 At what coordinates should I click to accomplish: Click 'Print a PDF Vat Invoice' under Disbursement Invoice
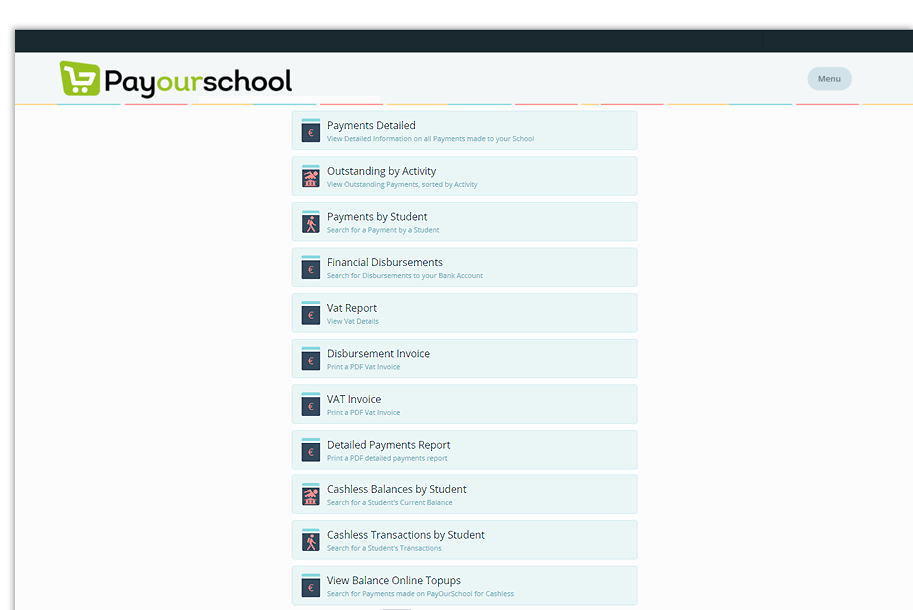[x=363, y=367]
